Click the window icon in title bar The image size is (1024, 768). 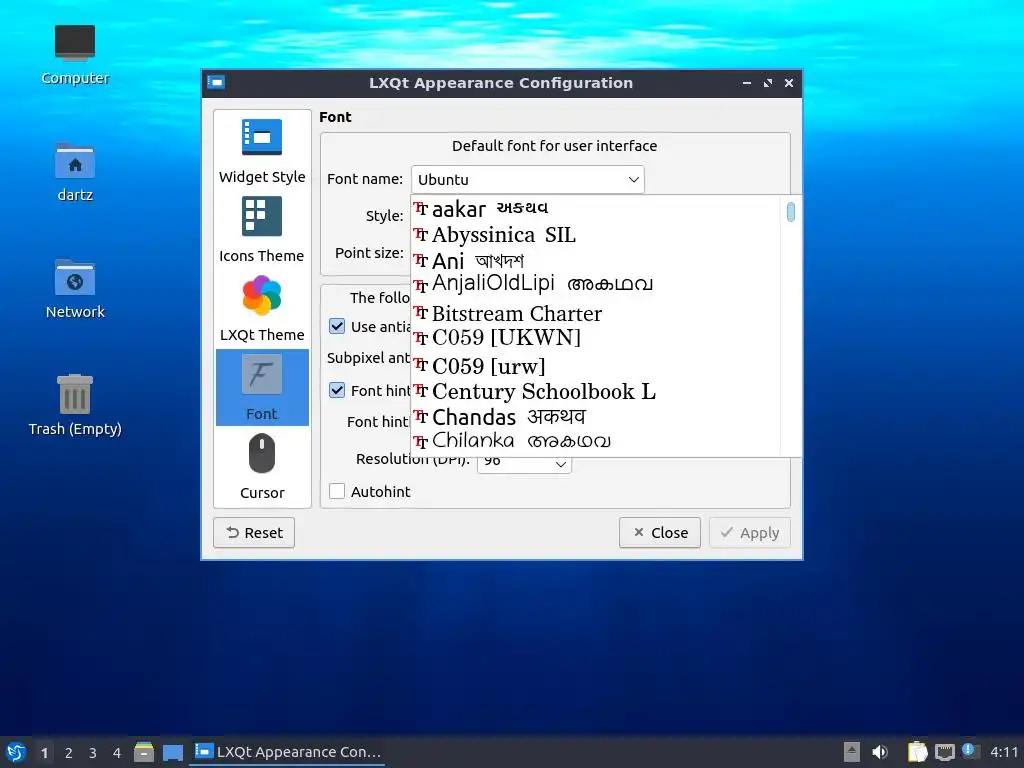[x=216, y=82]
